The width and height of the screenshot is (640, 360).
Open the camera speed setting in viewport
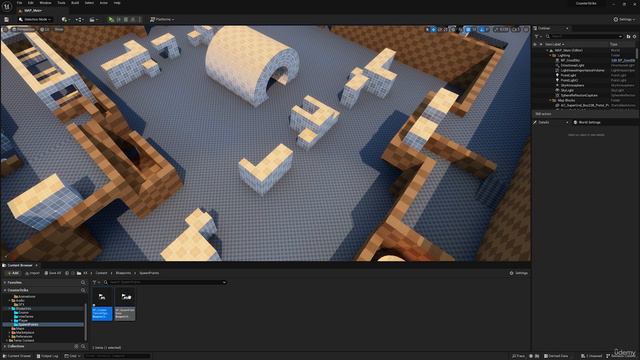516,29
